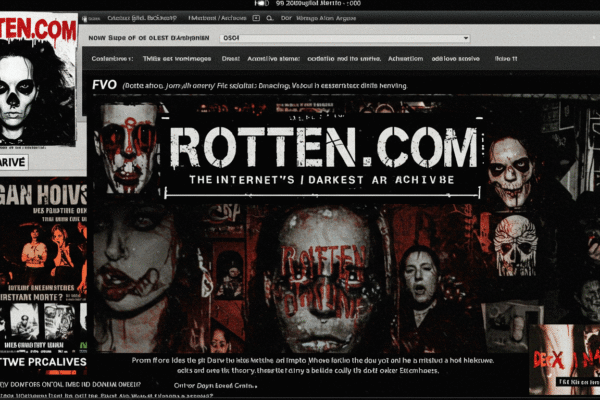The width and height of the screenshot is (600, 400).
Task: Open skeleton-makeup face image right of banner
Action: 510,172
